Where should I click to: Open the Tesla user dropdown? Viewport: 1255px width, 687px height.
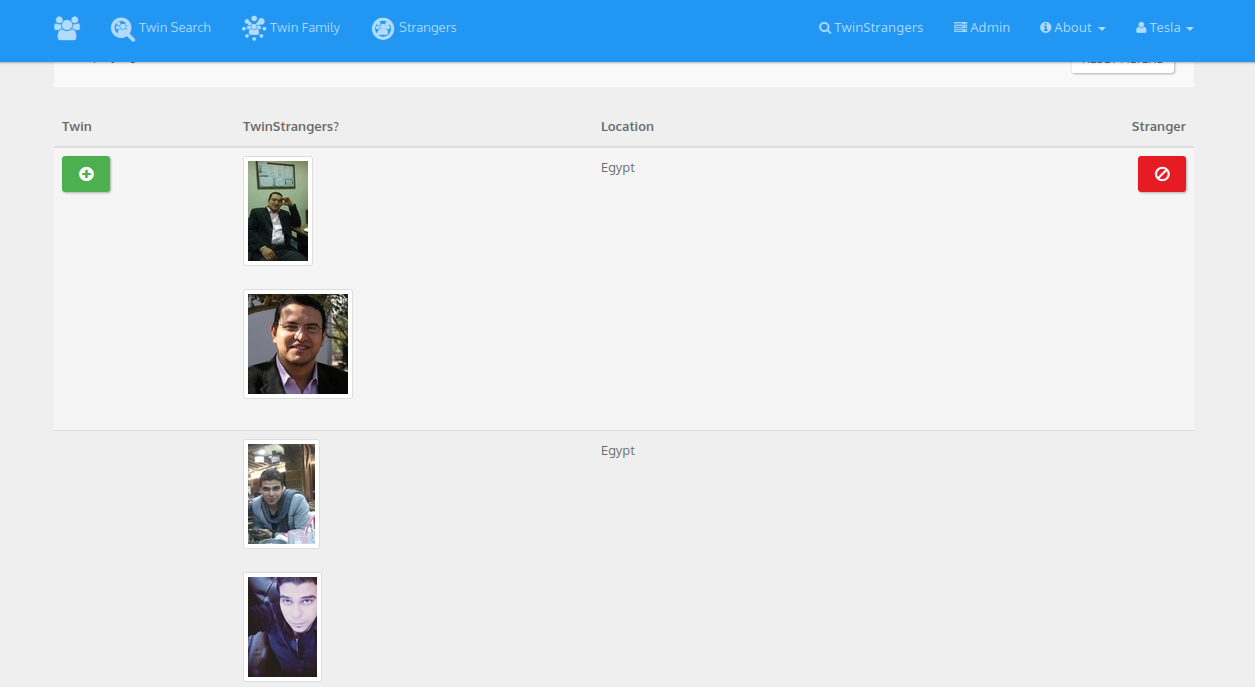[x=1165, y=28]
